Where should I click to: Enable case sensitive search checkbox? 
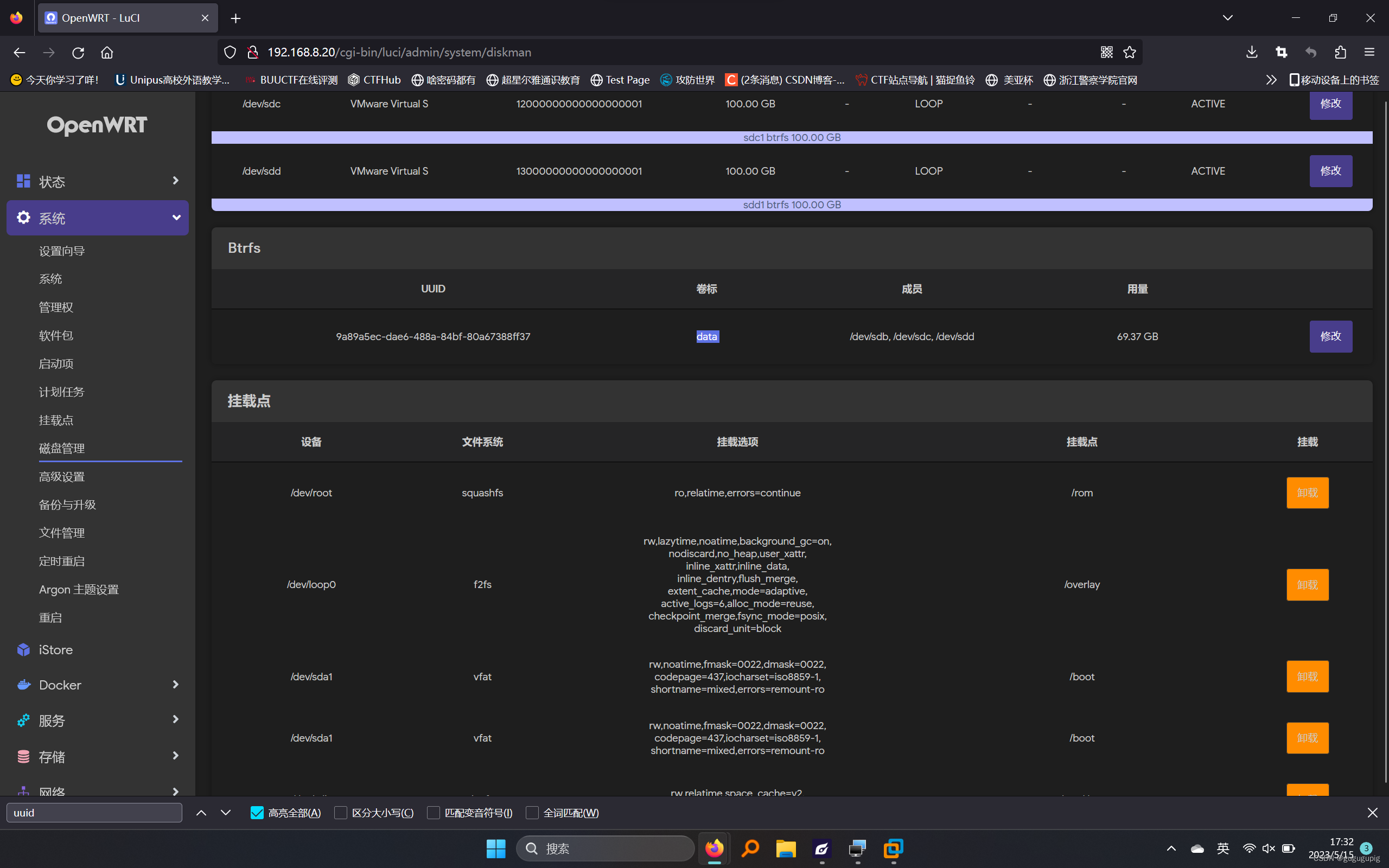point(340,812)
